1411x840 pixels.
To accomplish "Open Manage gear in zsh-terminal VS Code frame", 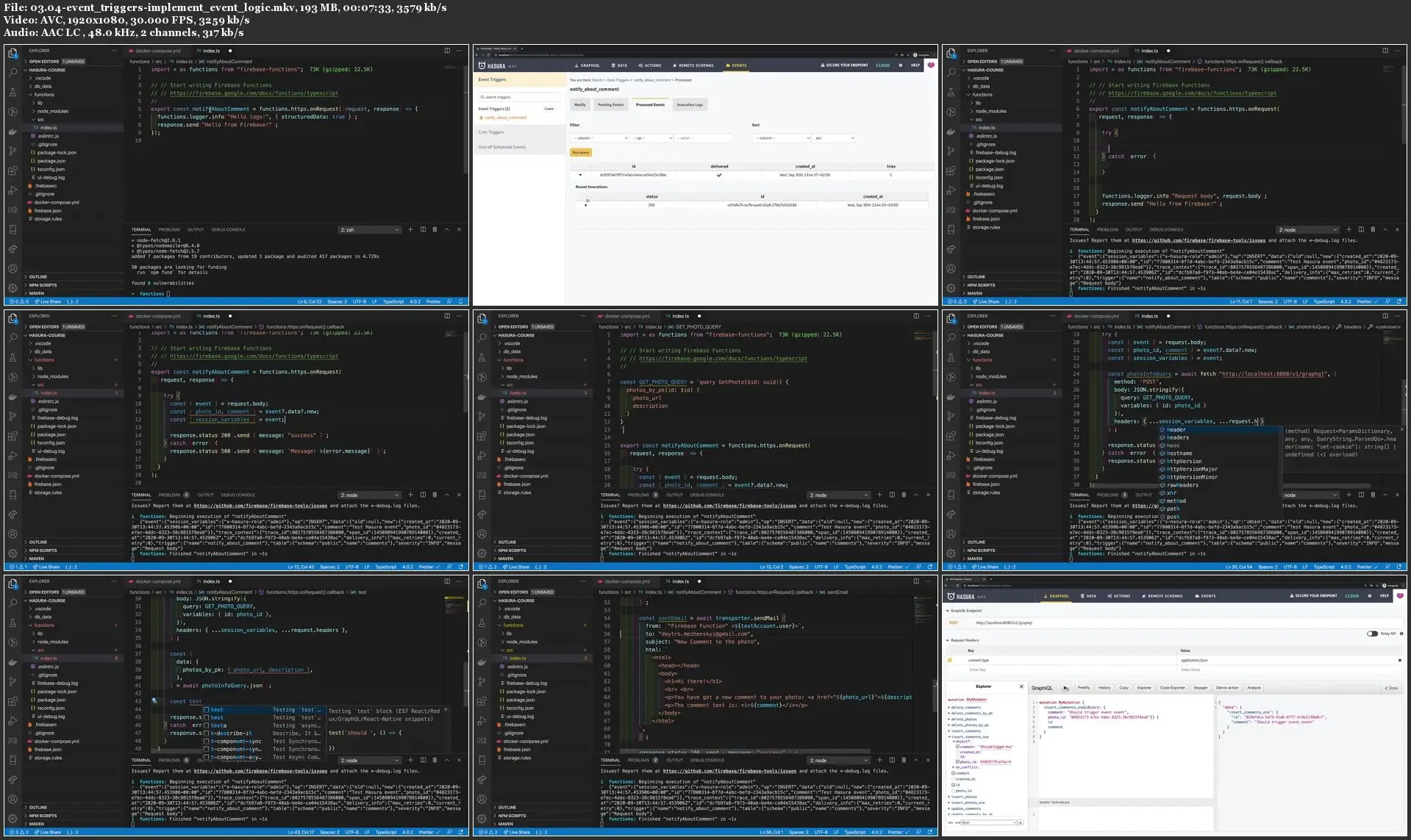I will click(x=12, y=288).
